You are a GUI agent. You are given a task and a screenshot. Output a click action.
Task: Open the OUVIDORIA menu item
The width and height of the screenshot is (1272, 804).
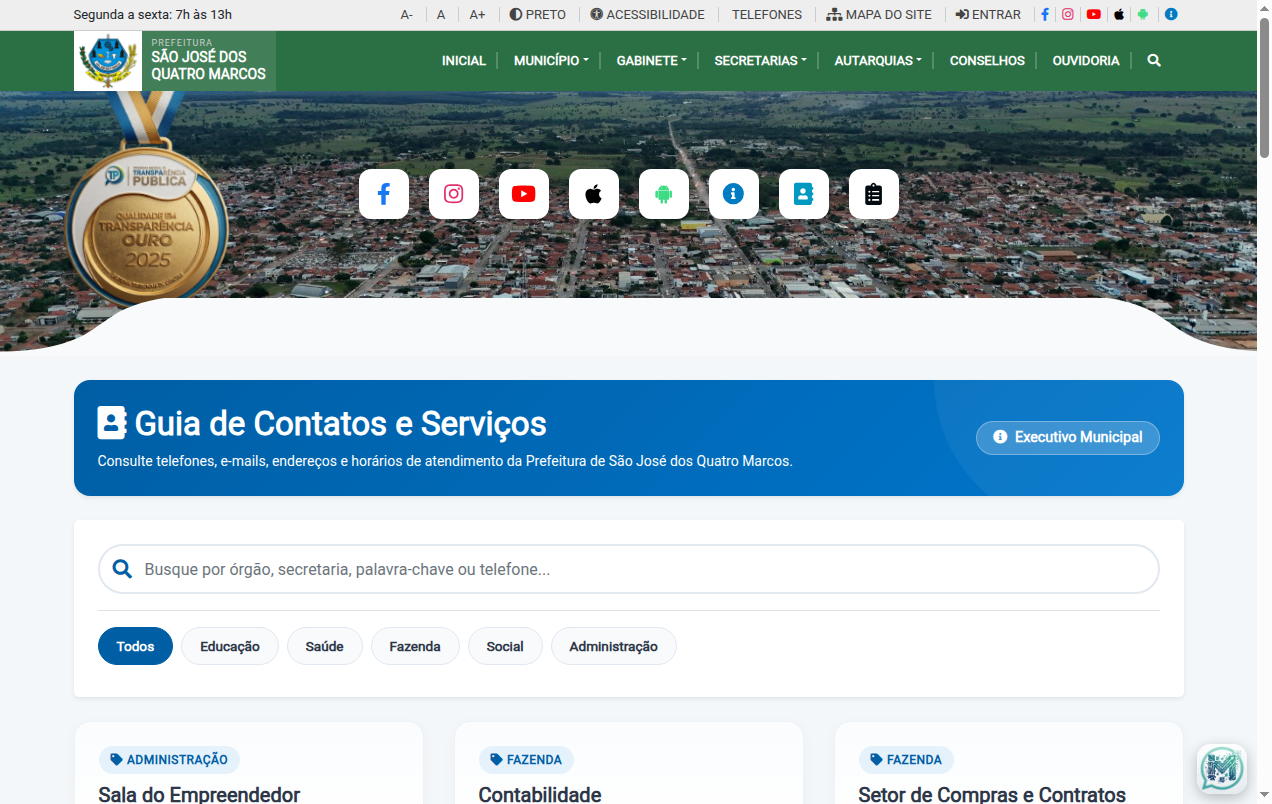1086,61
